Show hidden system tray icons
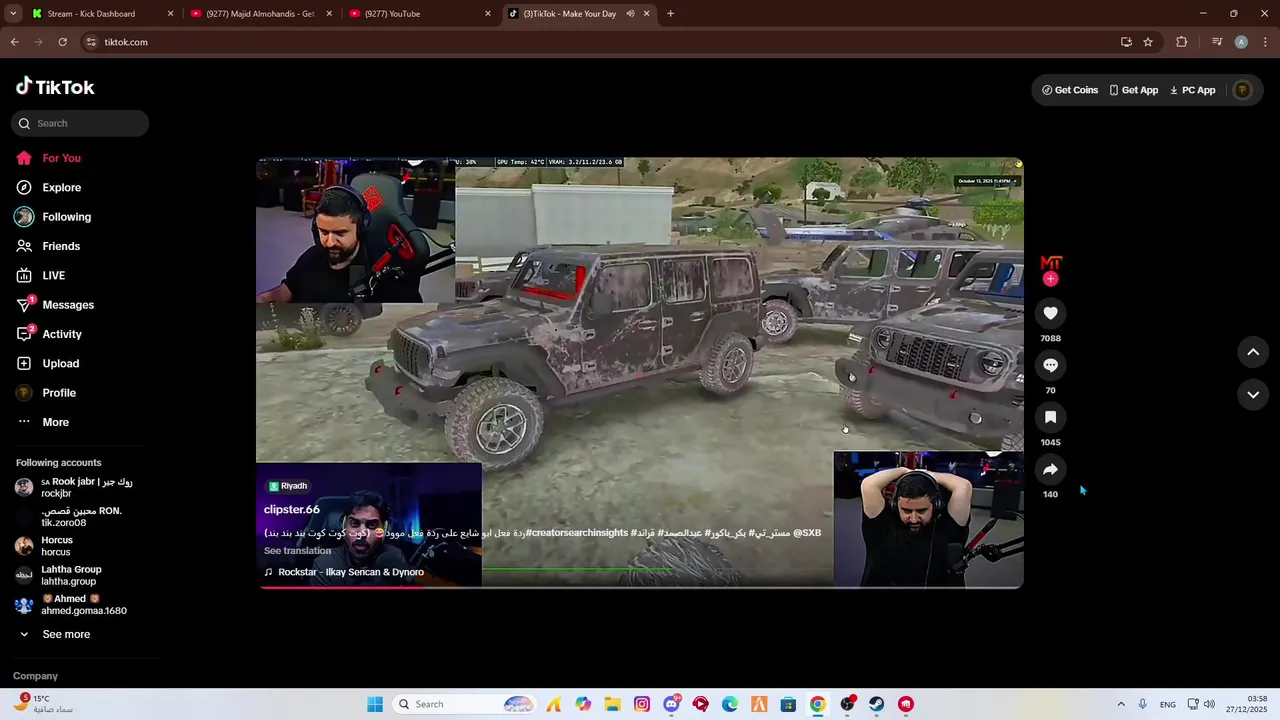Image resolution: width=1280 pixels, height=720 pixels. coord(1120,704)
